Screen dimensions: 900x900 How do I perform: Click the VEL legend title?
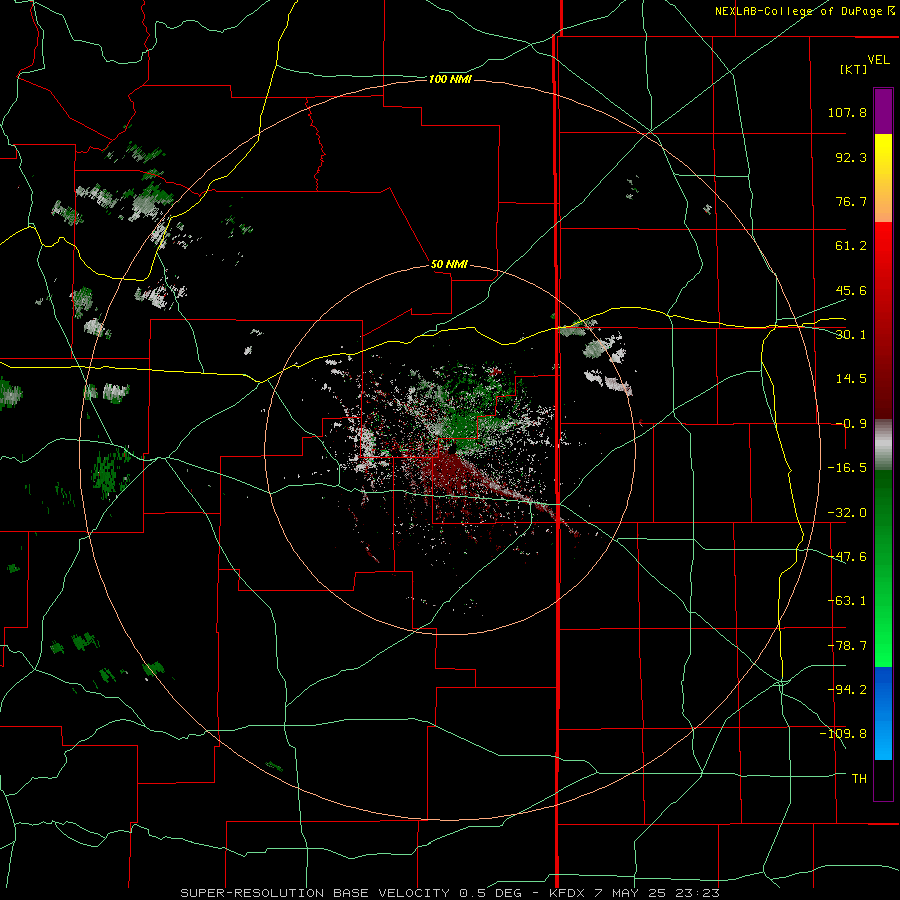coord(878,60)
